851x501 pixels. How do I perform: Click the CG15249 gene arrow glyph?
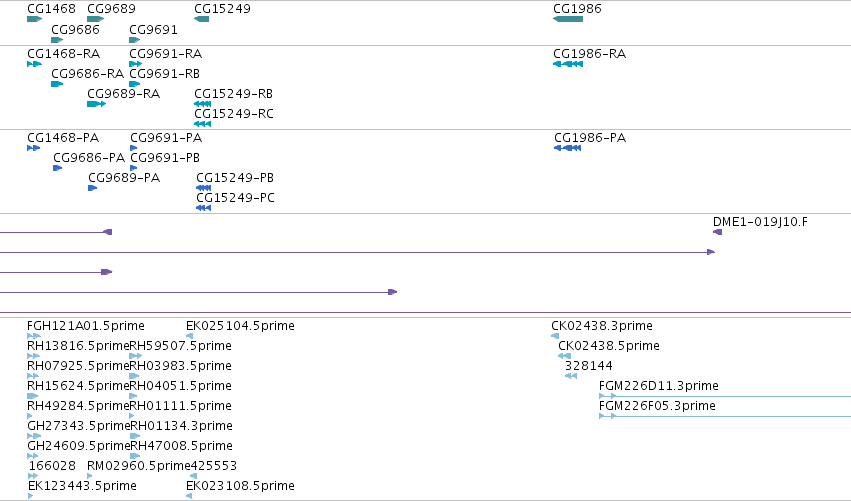201,19
